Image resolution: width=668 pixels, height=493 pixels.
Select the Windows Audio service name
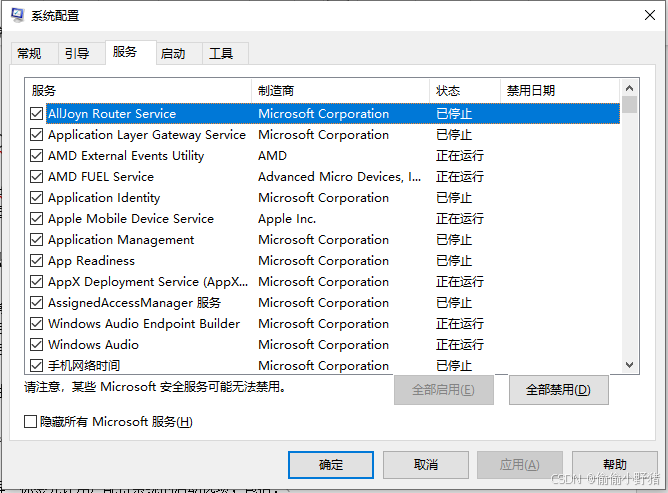(93, 345)
